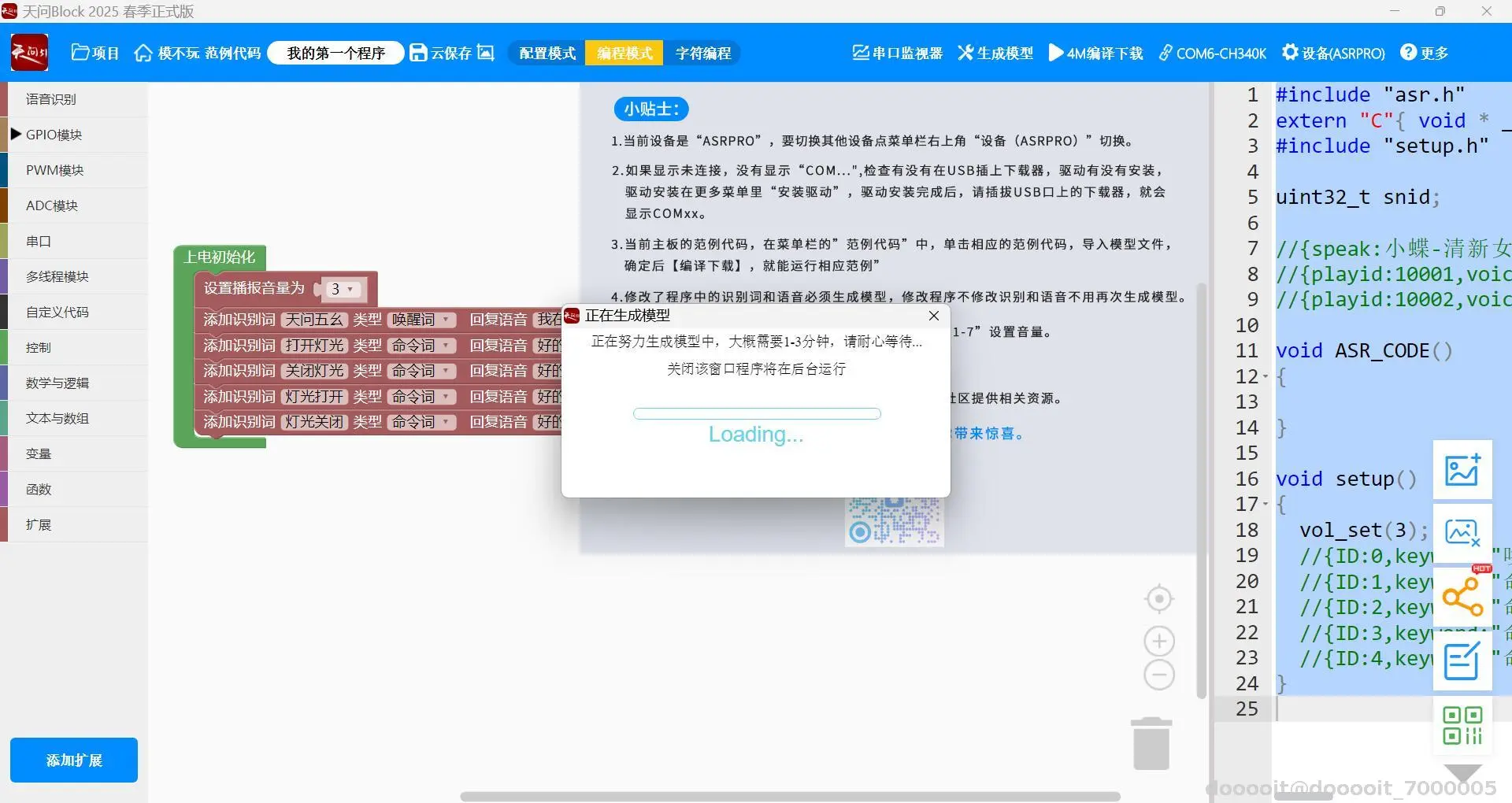This screenshot has width=1512, height=803.
Task: Click the trash can to delete blocks
Action: (x=1151, y=743)
